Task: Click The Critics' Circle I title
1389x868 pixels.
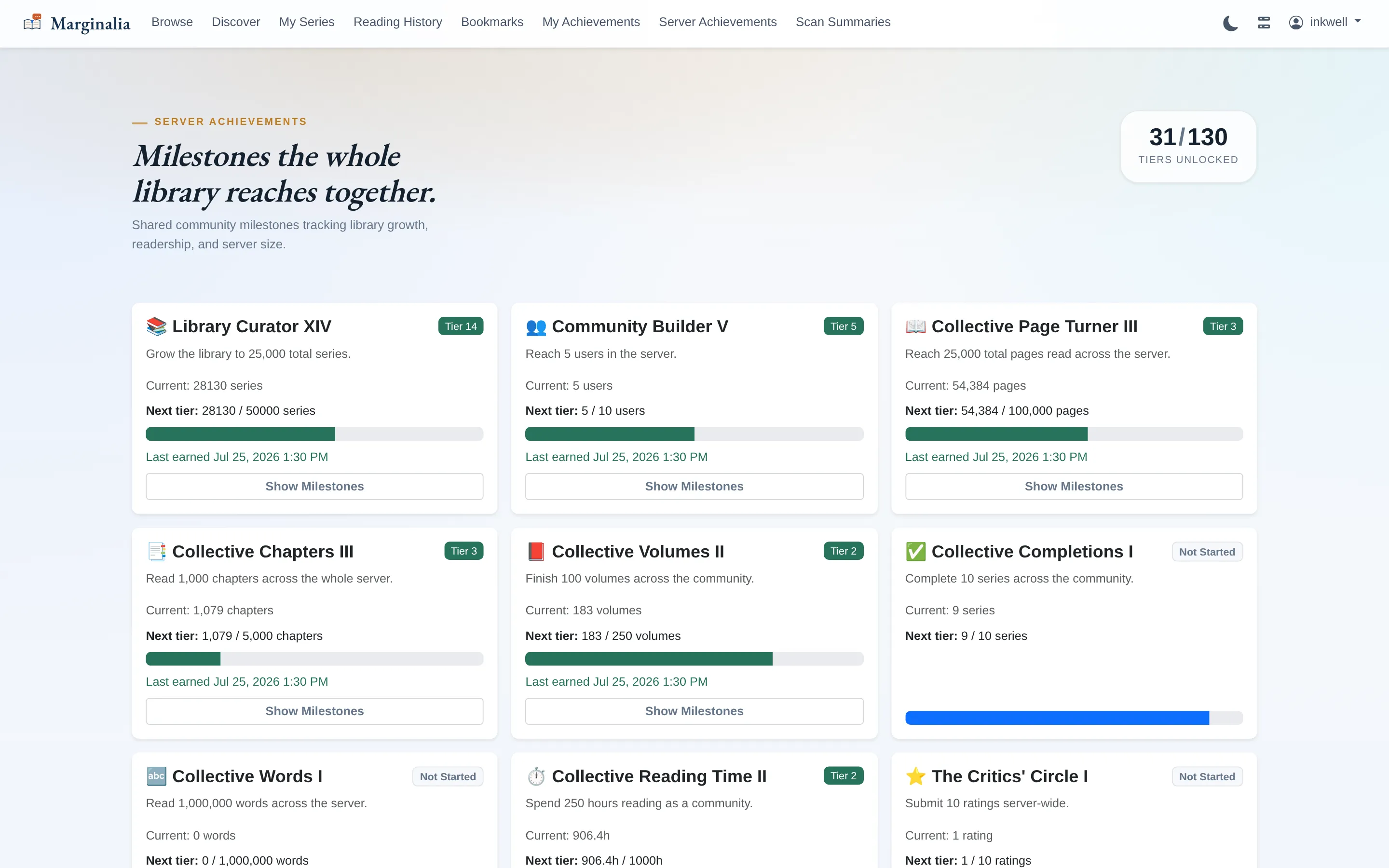Action: pos(1009,776)
